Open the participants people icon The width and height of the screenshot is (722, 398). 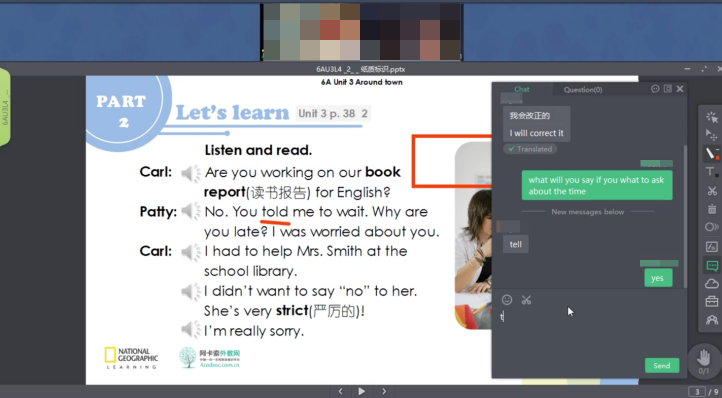[712, 320]
